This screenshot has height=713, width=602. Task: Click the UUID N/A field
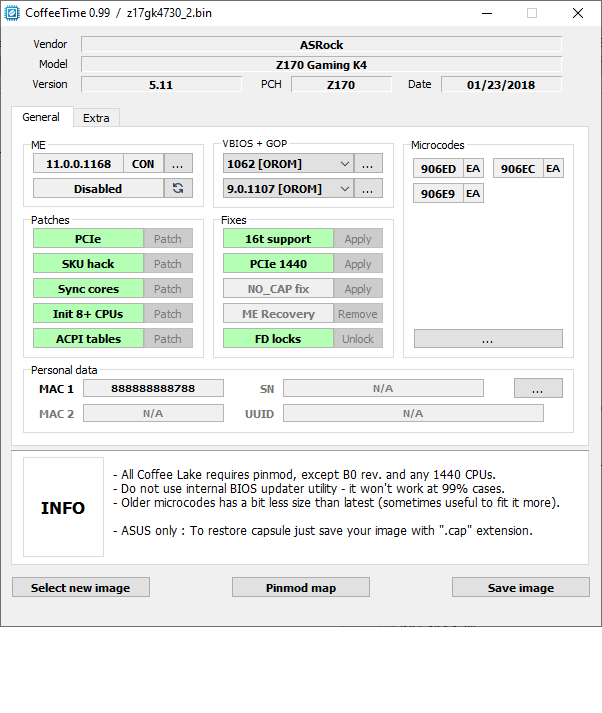413,413
